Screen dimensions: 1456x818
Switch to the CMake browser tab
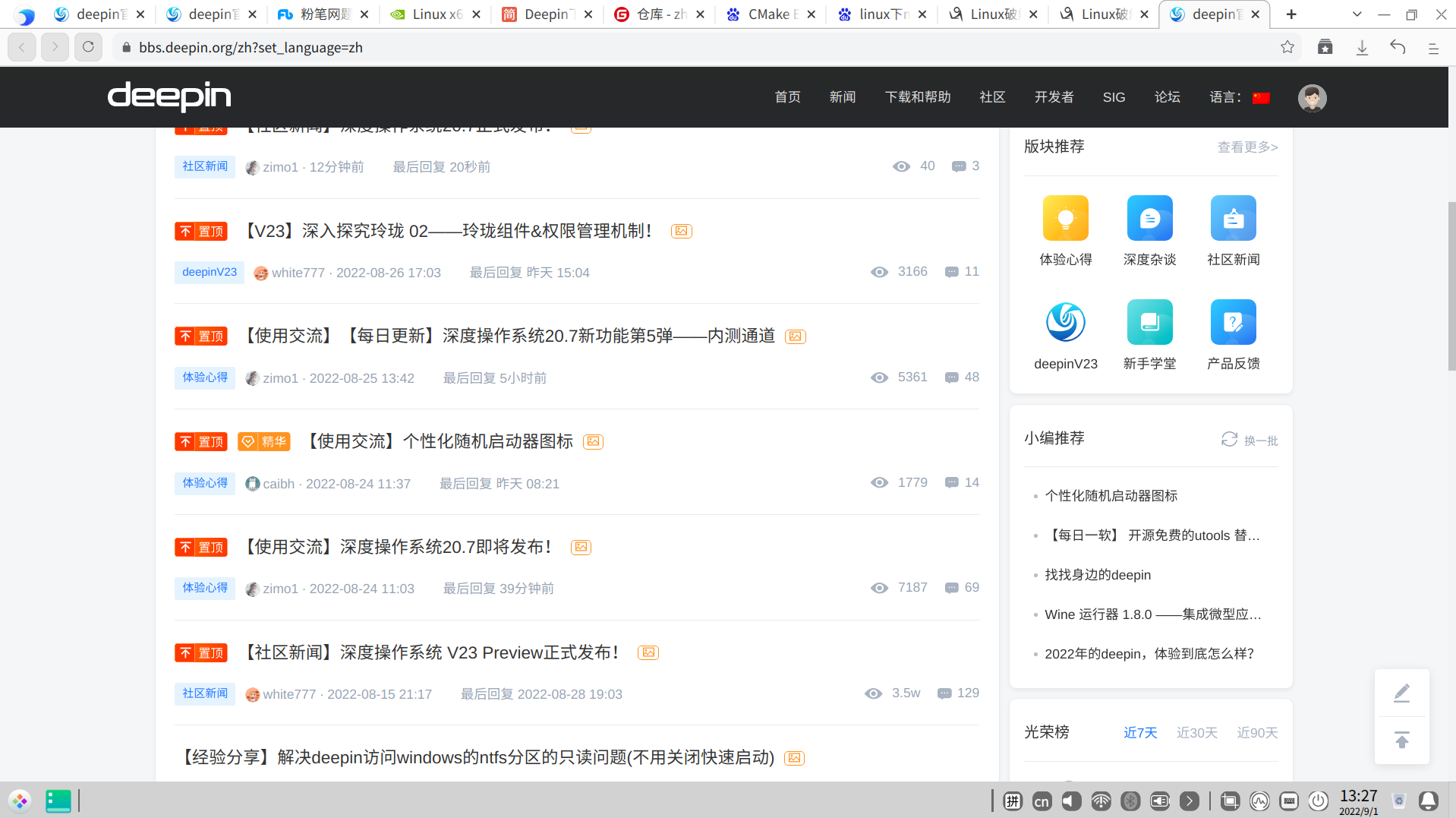coord(771,14)
